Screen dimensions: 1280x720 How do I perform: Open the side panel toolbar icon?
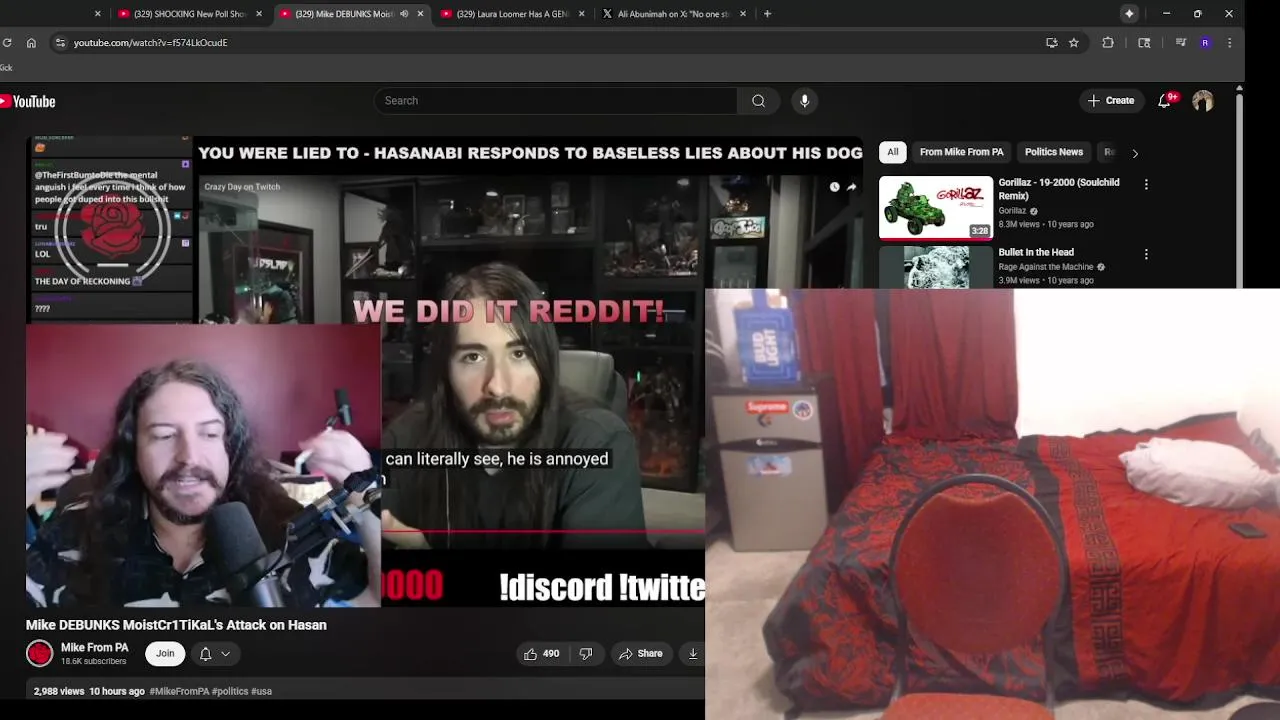1144,43
